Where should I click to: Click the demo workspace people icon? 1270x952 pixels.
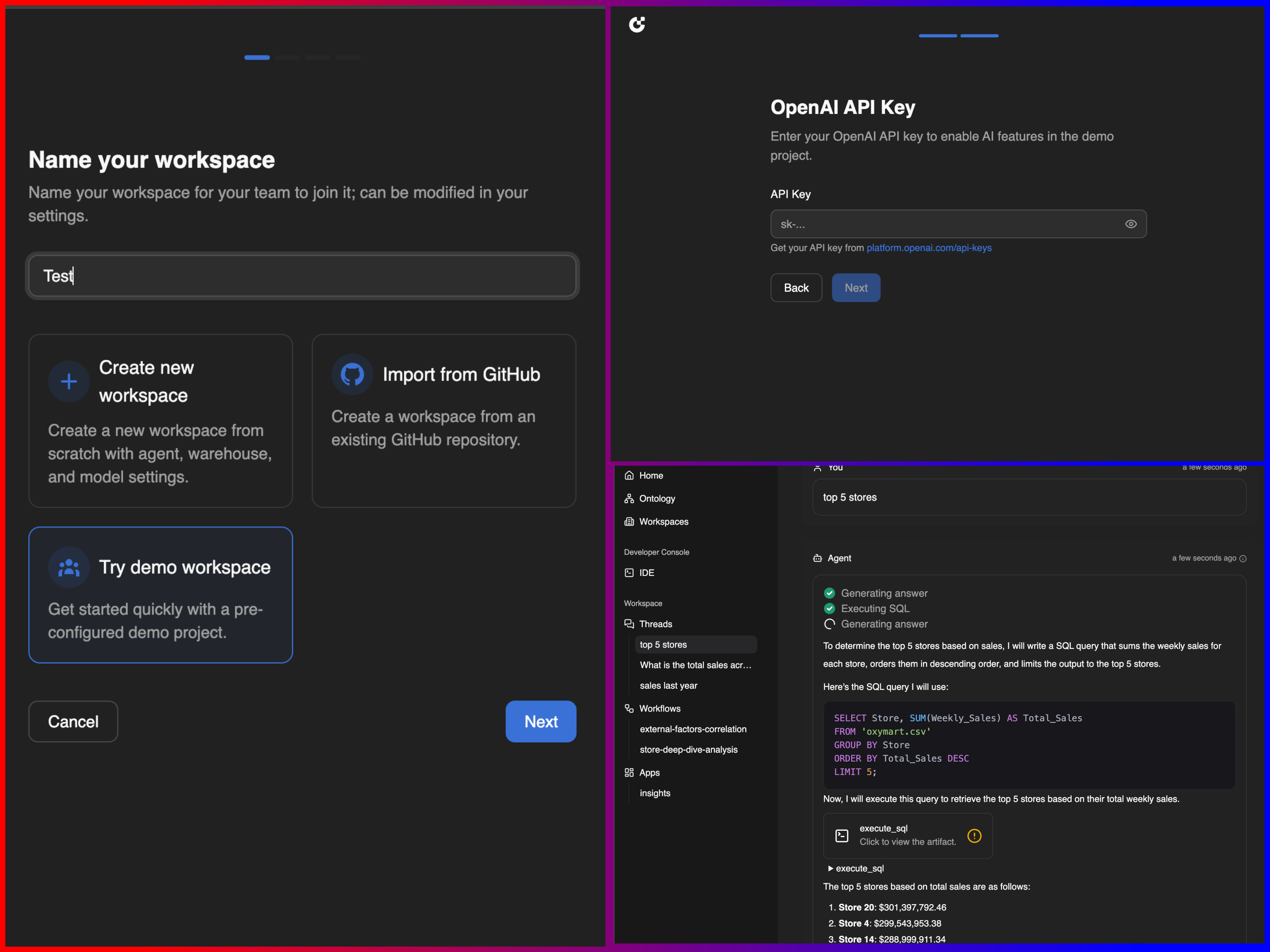pyautogui.click(x=69, y=567)
